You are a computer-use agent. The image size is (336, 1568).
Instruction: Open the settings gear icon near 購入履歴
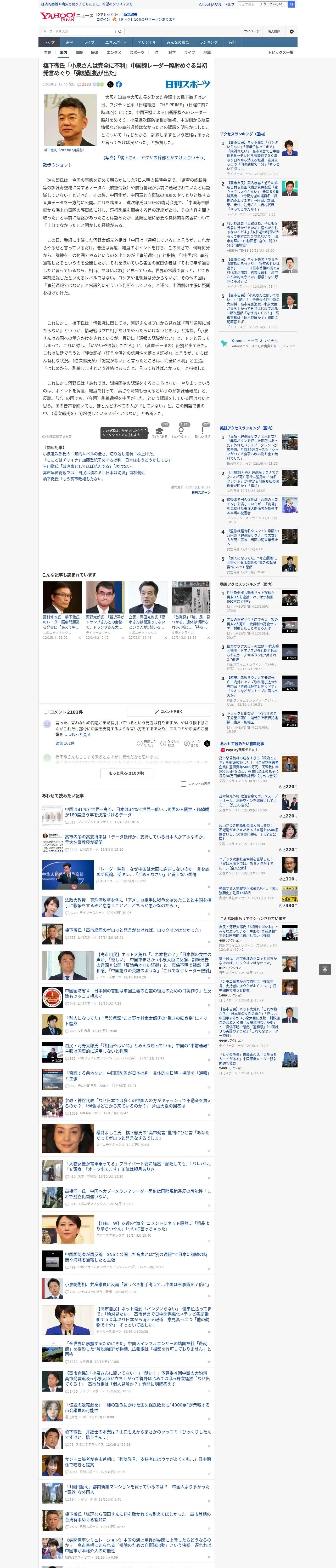tap(292, 32)
